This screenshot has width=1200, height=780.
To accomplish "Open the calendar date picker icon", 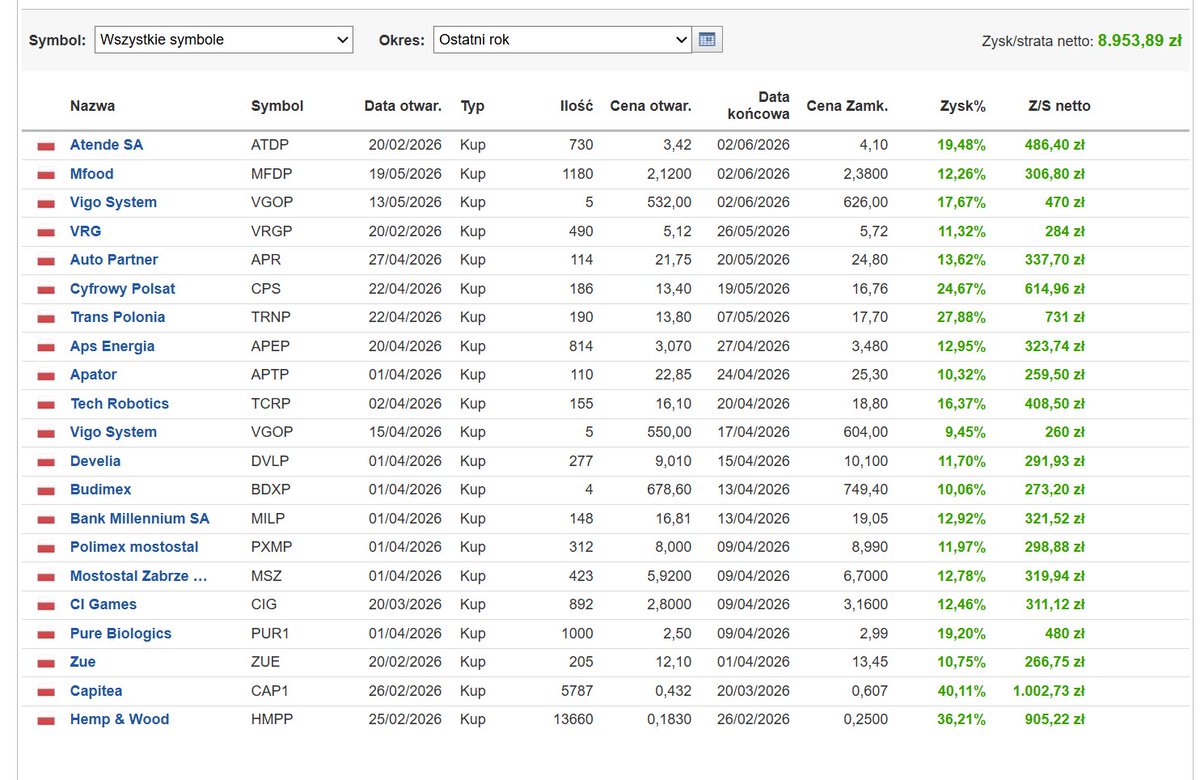I will (708, 40).
